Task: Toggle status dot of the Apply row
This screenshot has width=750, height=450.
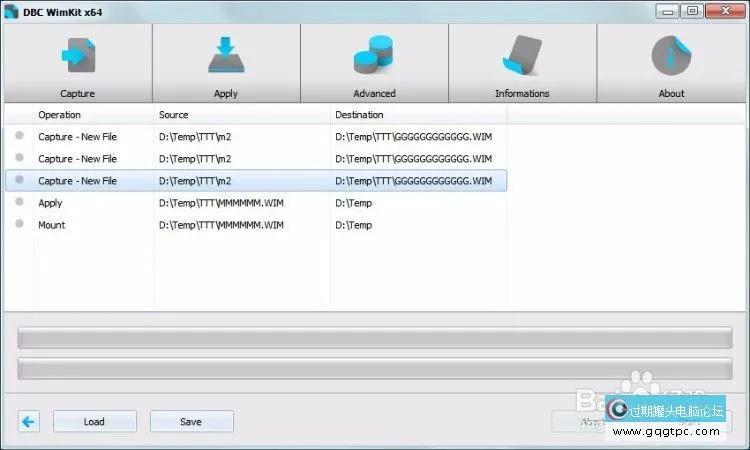Action: (19, 202)
